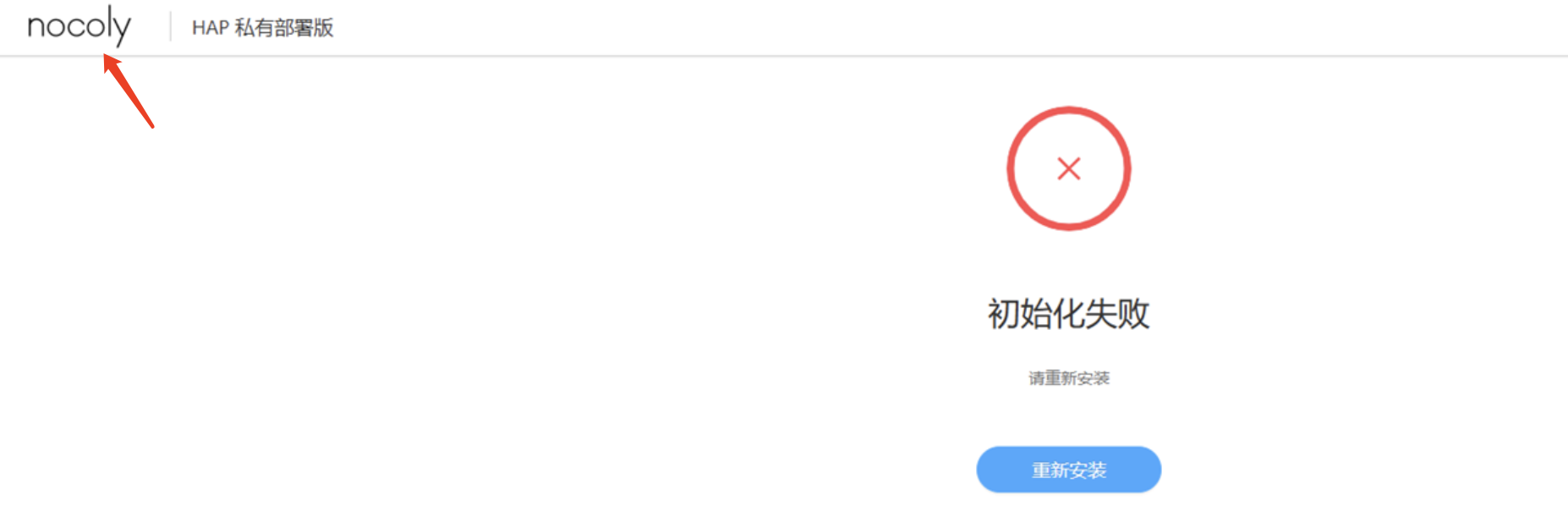Click the 失败 characters in the heading
This screenshot has height=528, width=1568.
1118,314
